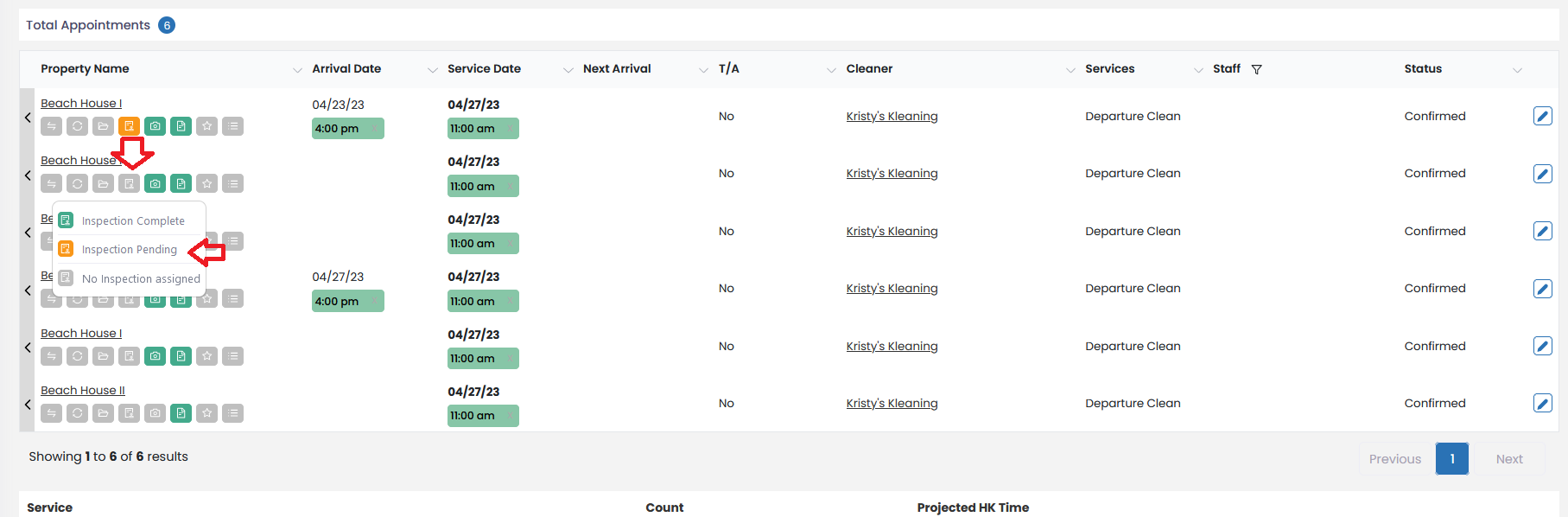Edit the Beach House II appointment
1568x517 pixels.
point(1542,403)
